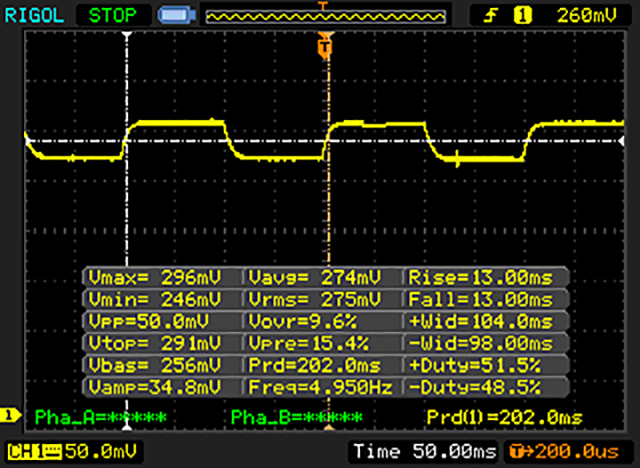Click the Rise=13.00ms measurement
Screen dimensions: 640x468
481,278
